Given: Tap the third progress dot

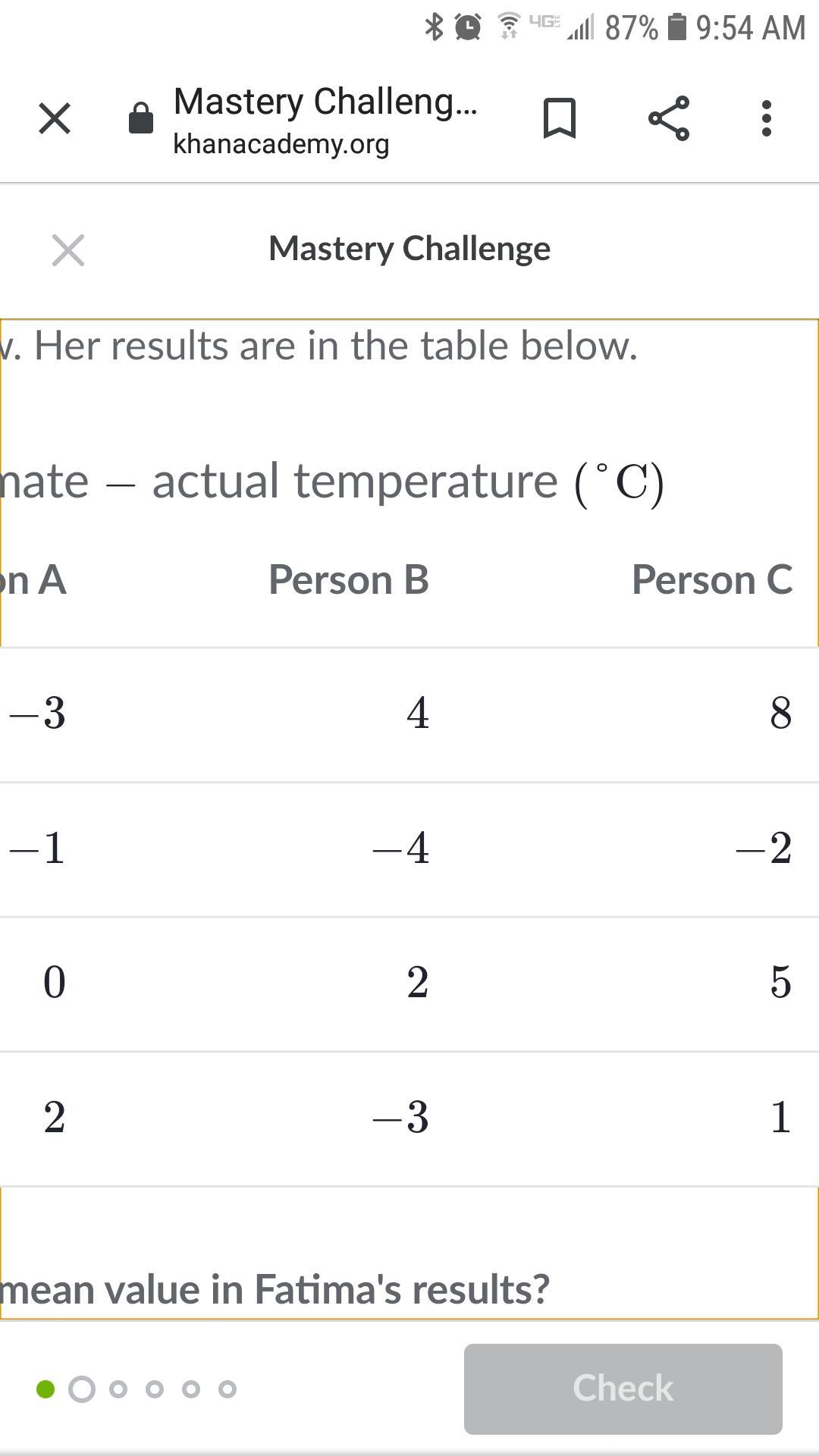Looking at the screenshot, I should click(118, 1389).
